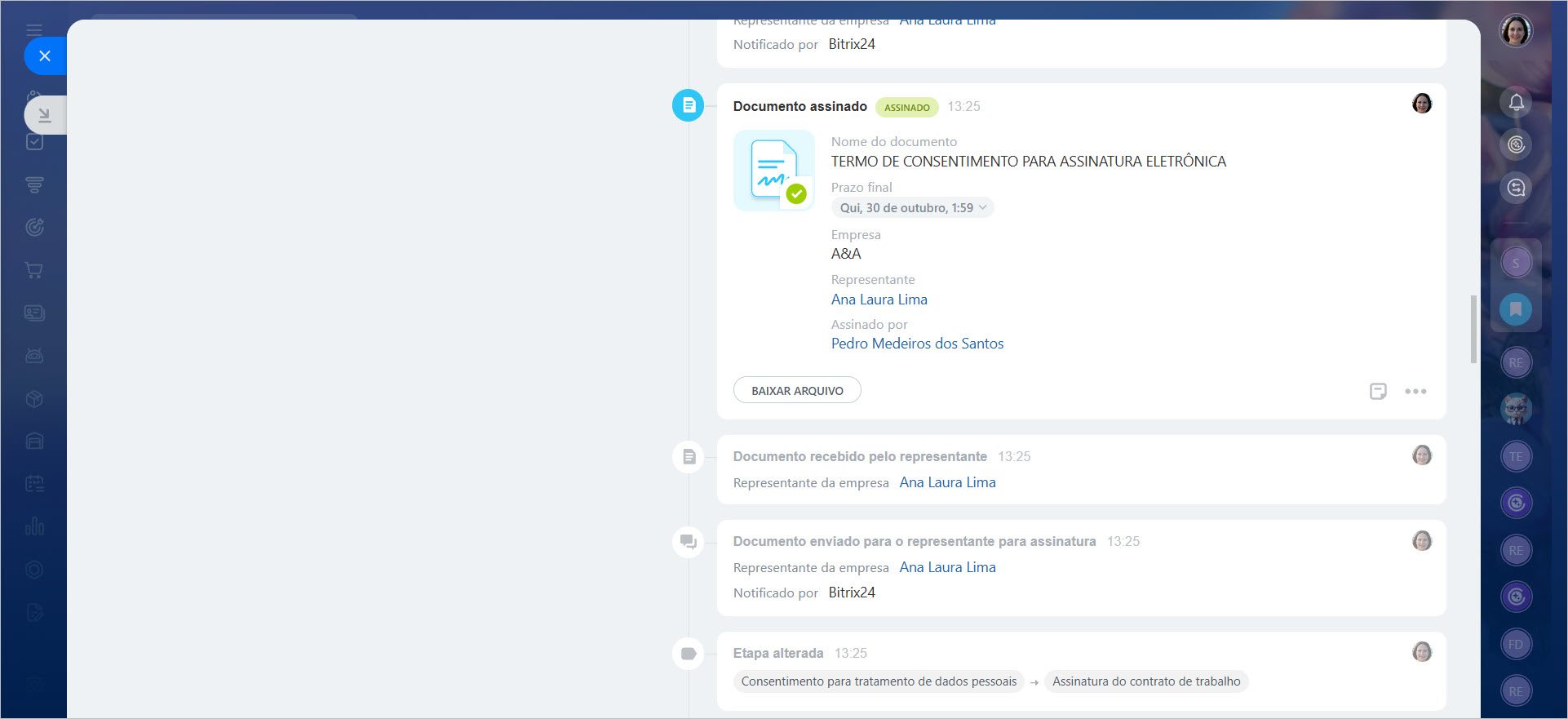Click the signed document thumbnail with the green check

point(774,171)
